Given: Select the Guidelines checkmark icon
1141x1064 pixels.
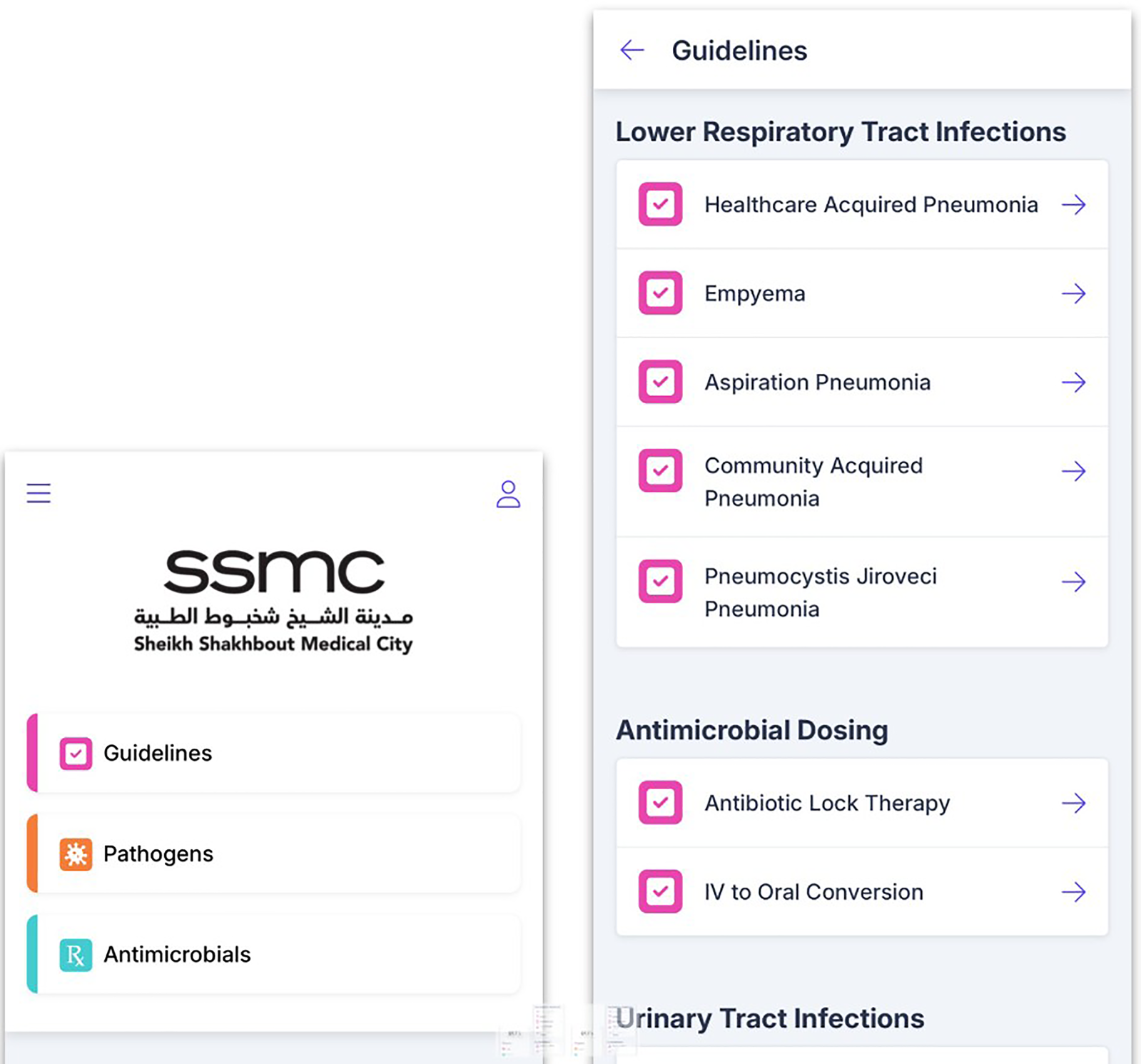Looking at the screenshot, I should click(x=75, y=753).
